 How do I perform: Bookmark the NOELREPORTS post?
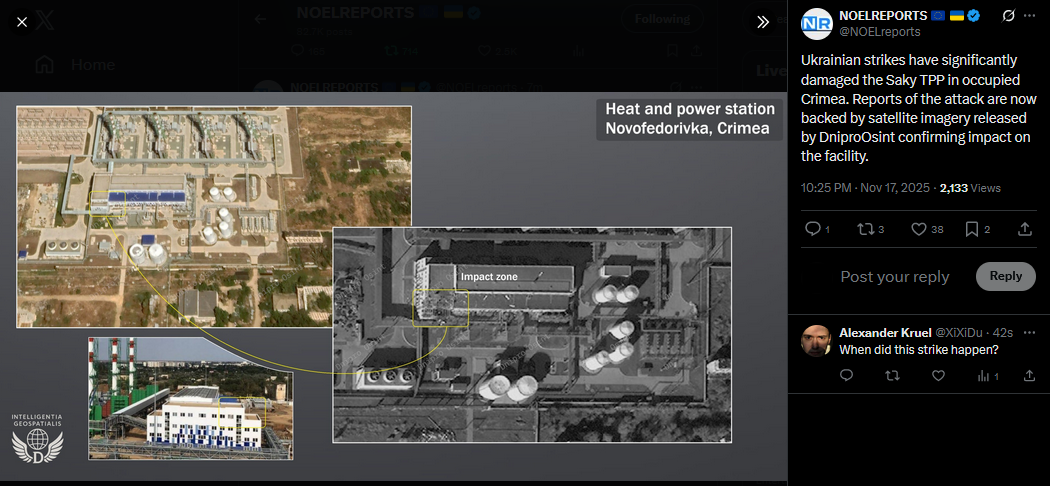tap(972, 229)
